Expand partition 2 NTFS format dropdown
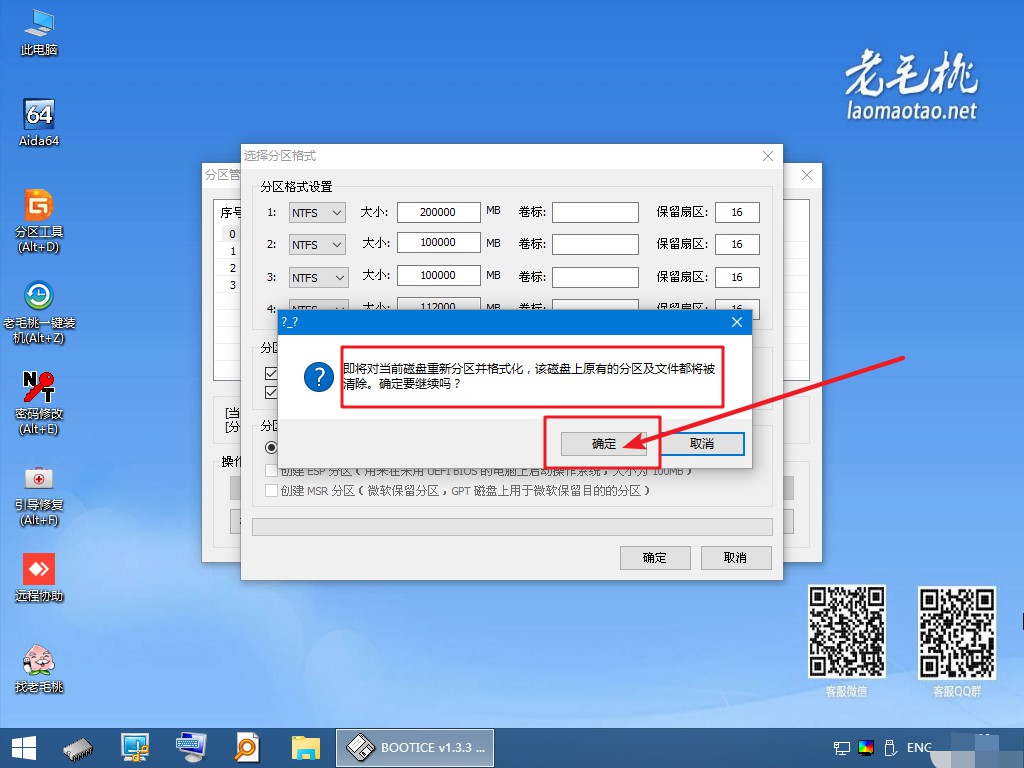 [317, 244]
